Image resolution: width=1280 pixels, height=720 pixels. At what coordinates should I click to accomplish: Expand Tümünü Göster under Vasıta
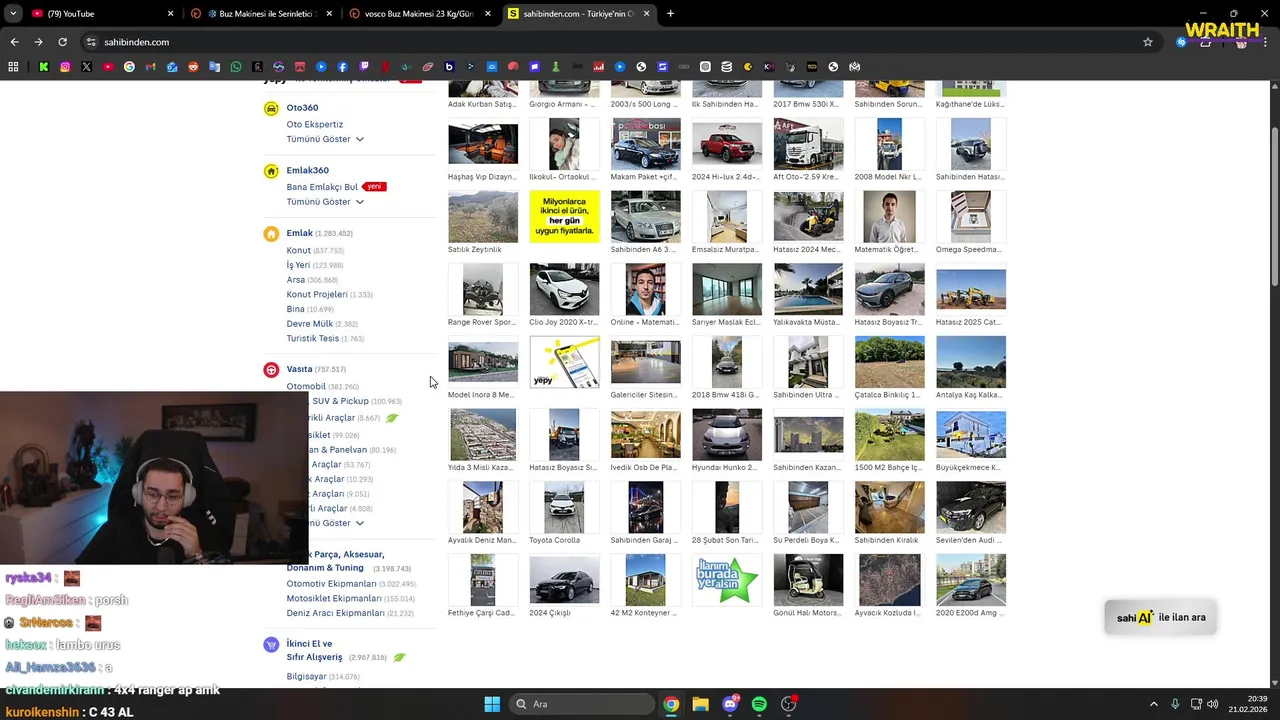point(336,523)
